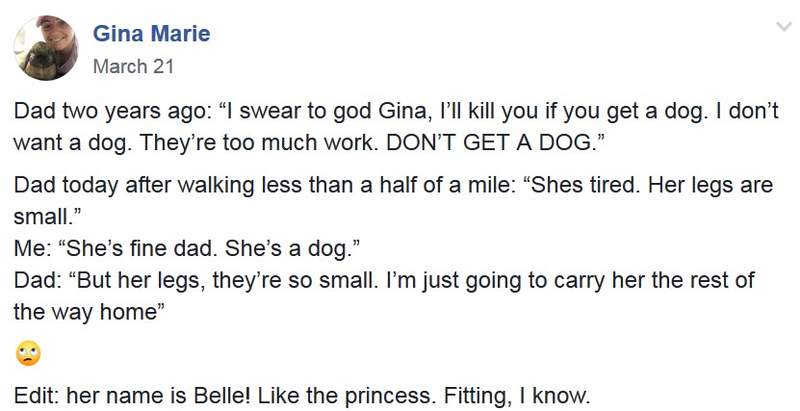Screen dimensions: 800x411
Task: Click Gina Marie's profile picture
Action: [46, 47]
